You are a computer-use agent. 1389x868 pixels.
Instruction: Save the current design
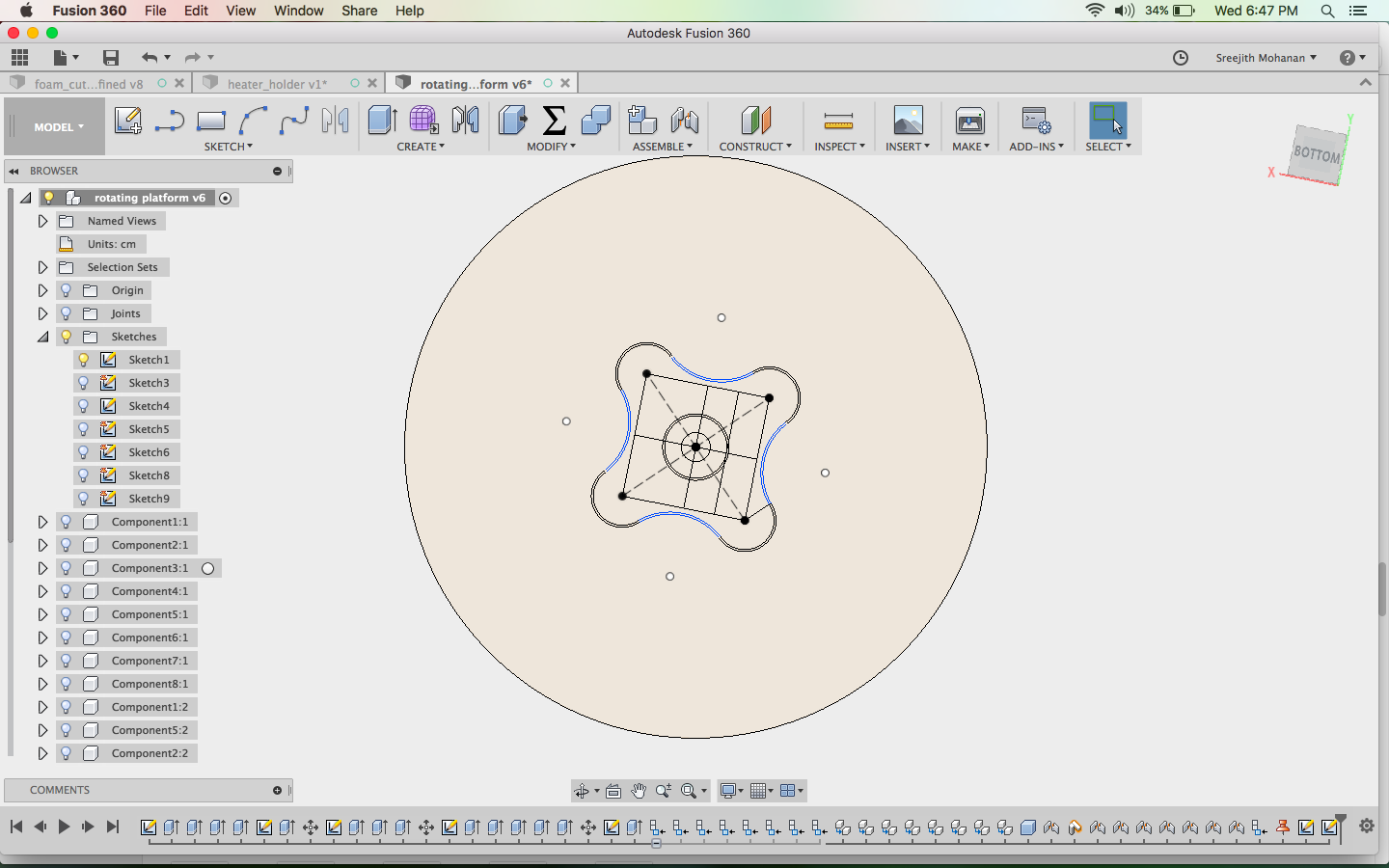tap(111, 58)
